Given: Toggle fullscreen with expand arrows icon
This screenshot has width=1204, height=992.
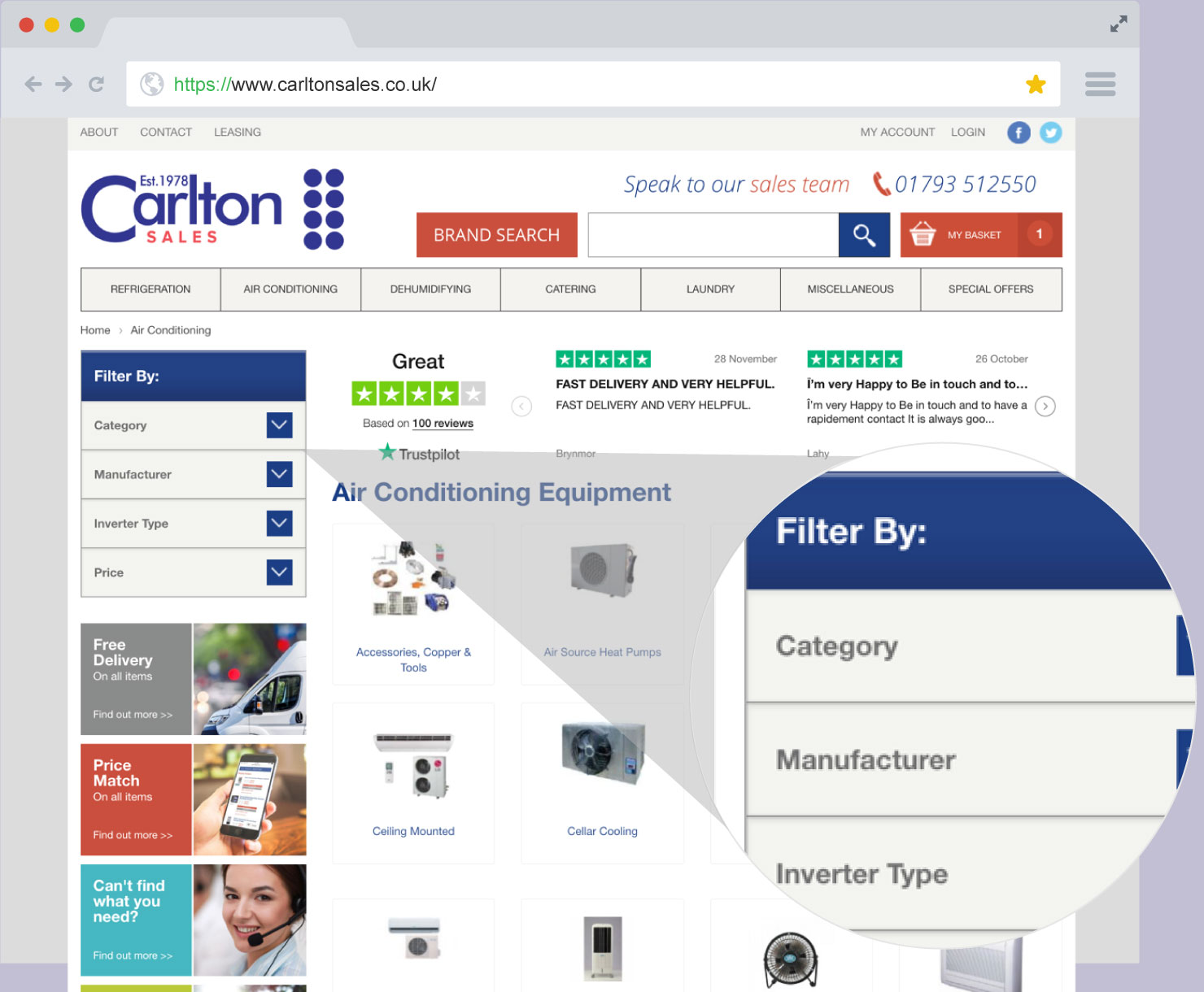Looking at the screenshot, I should [x=1119, y=24].
